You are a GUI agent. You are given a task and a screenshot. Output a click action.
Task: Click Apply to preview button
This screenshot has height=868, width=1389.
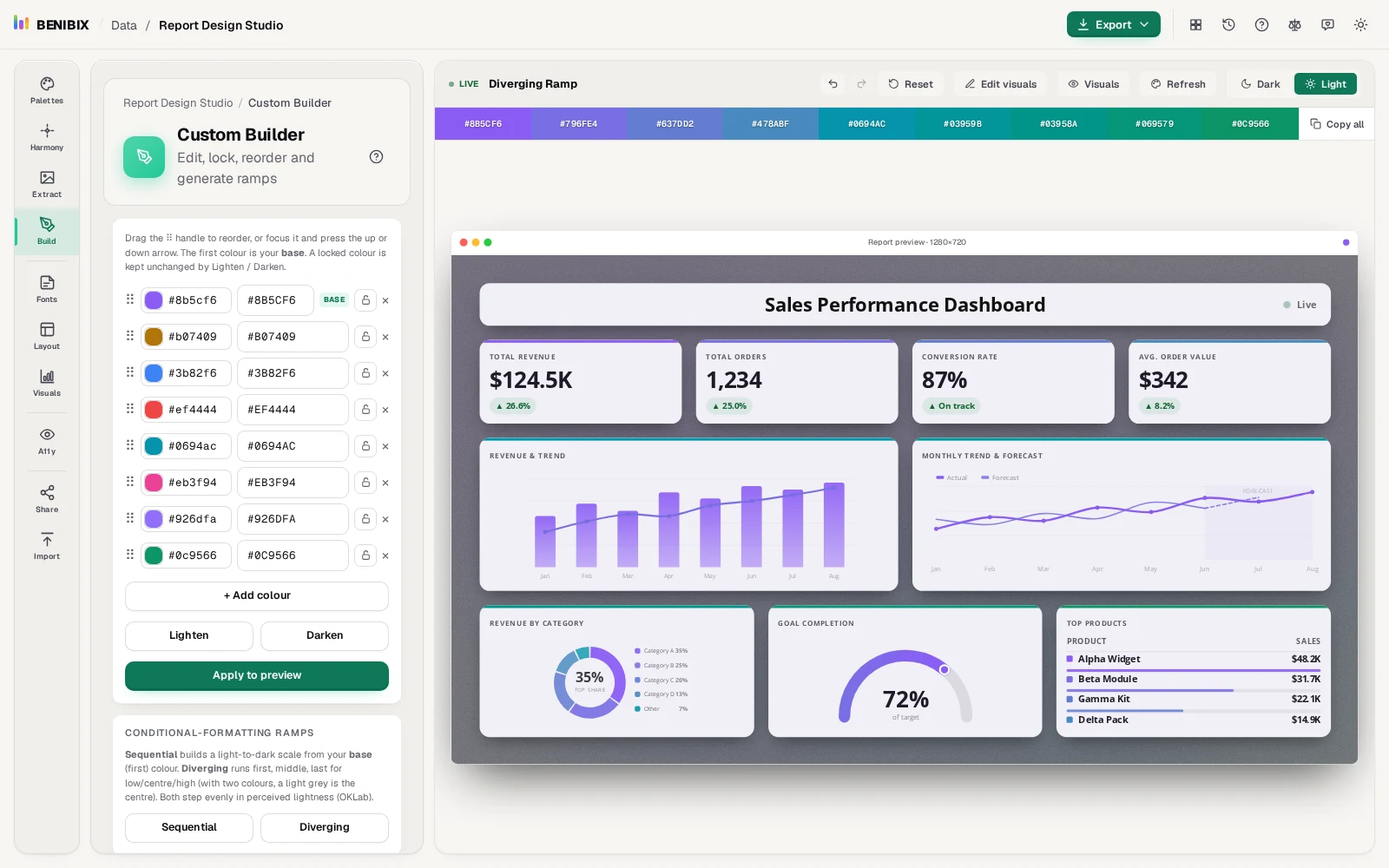click(x=257, y=675)
